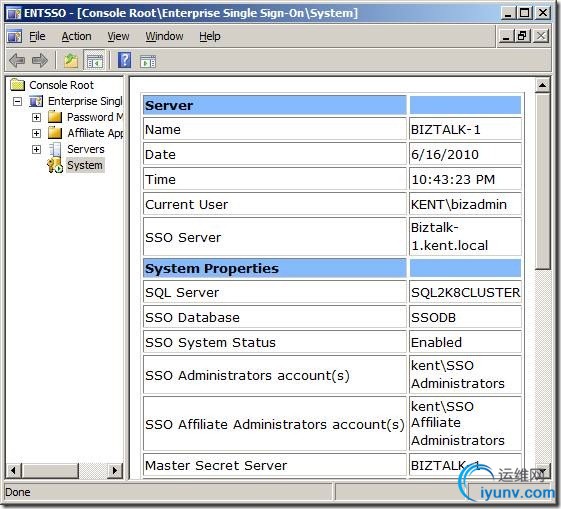Click the 'Server' section header
This screenshot has width=561, height=509.
coord(274,105)
